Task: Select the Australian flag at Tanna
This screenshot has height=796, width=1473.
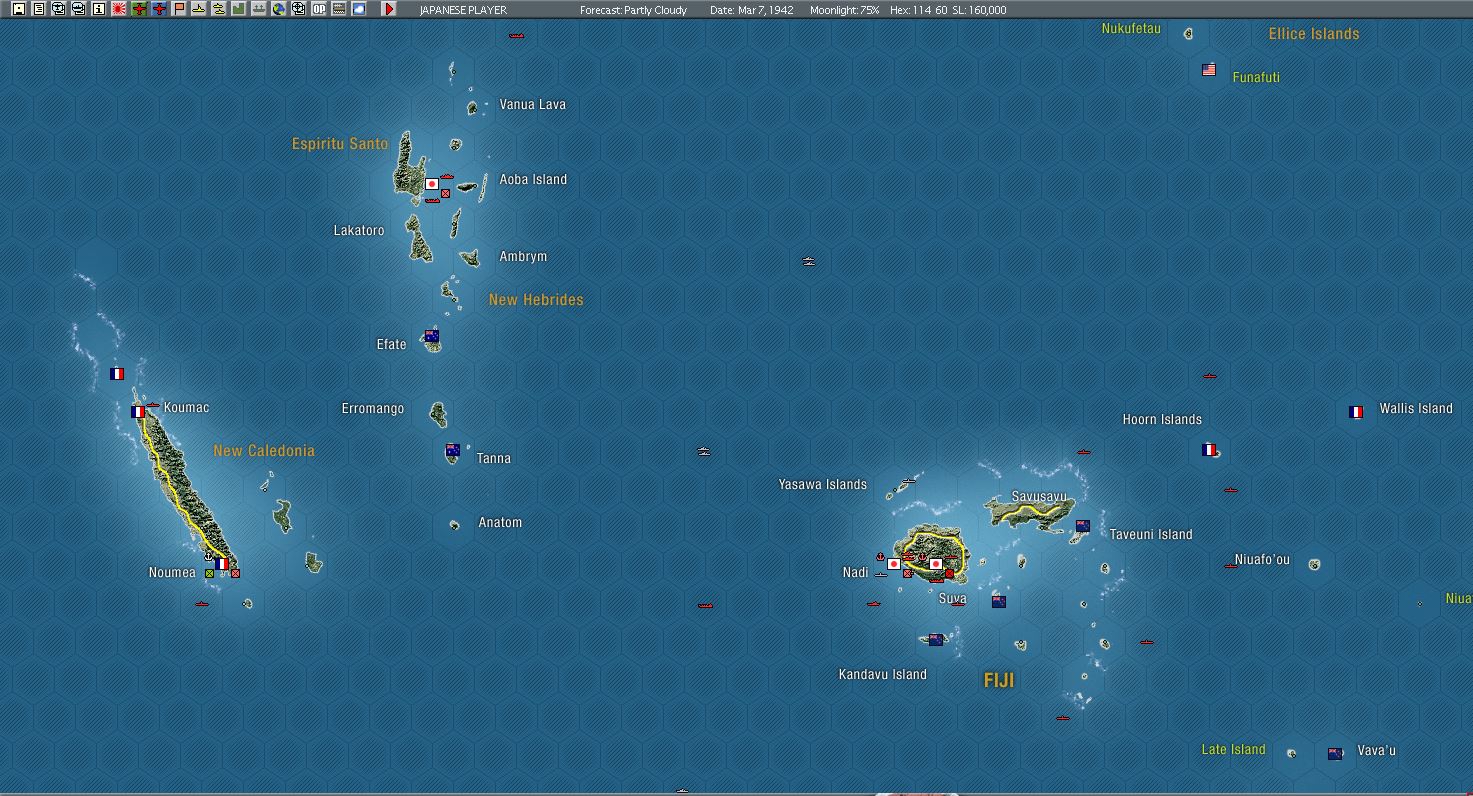Action: coord(453,450)
